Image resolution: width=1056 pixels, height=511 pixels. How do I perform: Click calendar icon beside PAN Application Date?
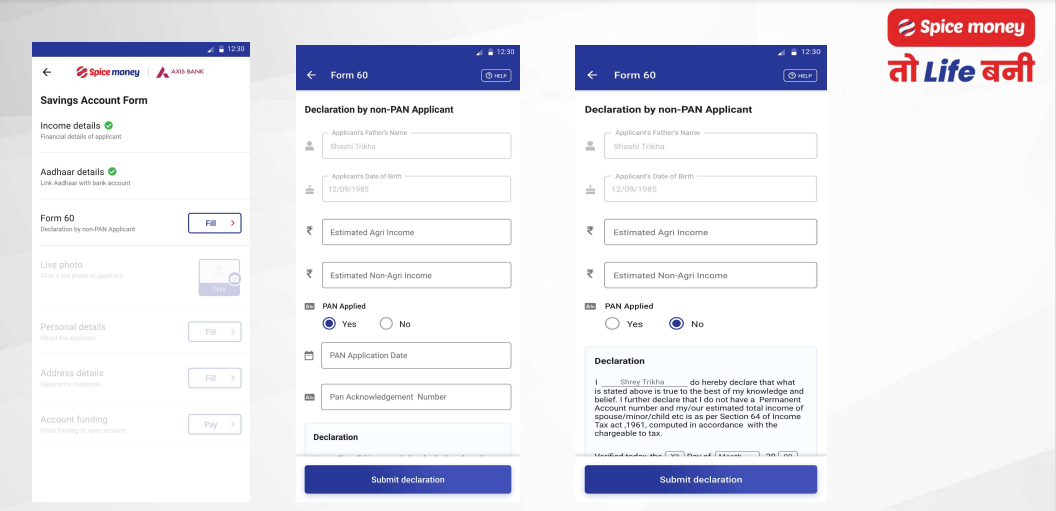(309, 355)
